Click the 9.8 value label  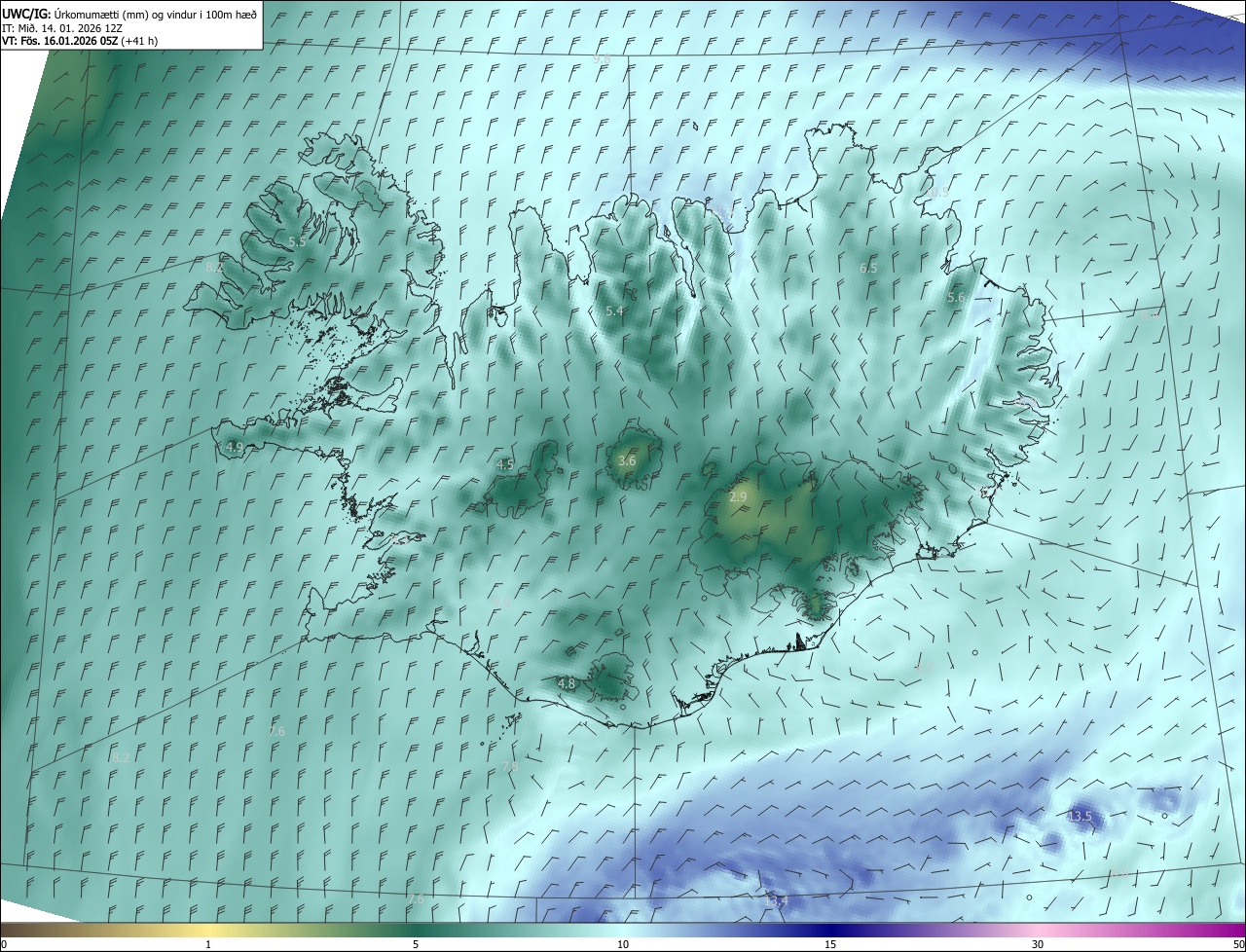tap(602, 59)
